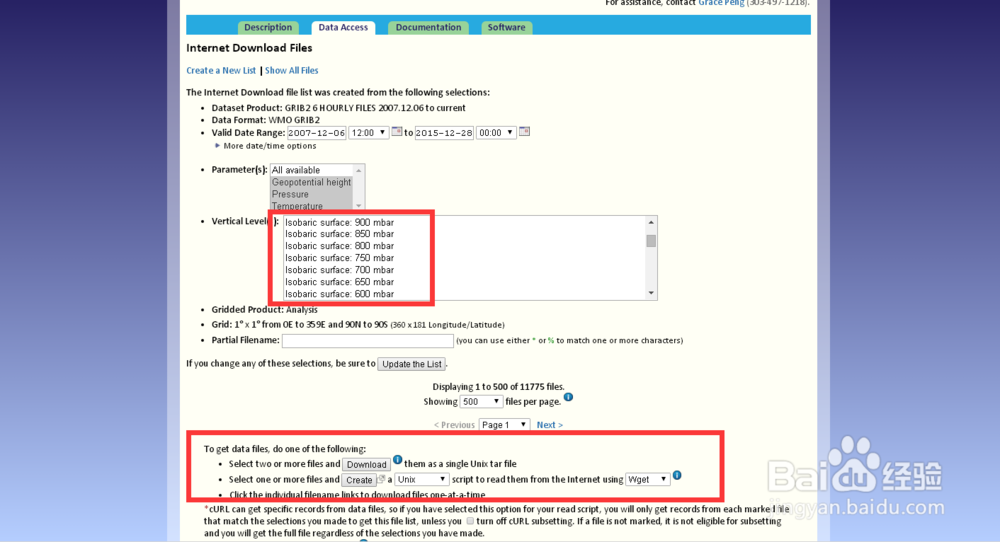Click the Create script button

(x=359, y=480)
